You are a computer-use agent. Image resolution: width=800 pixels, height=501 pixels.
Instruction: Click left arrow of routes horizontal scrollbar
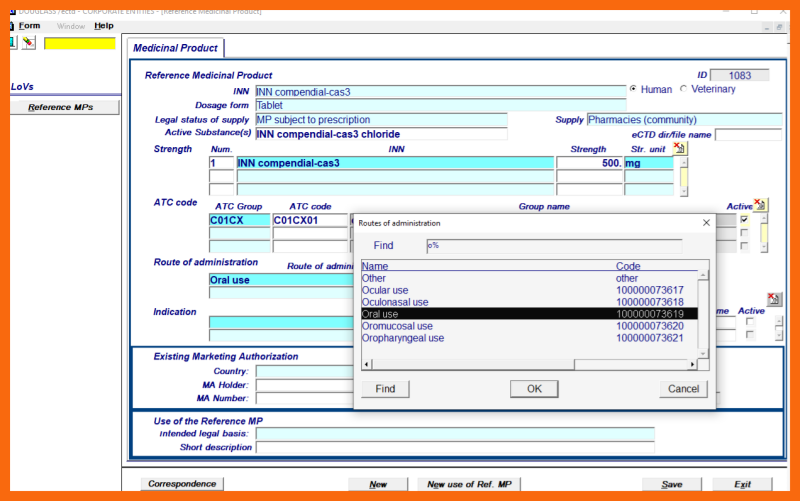367,364
